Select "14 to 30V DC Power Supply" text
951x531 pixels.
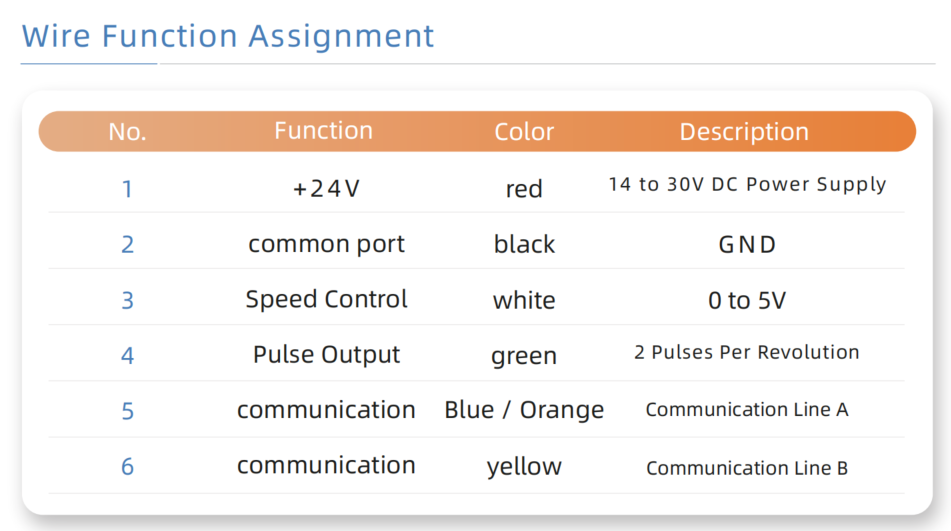(x=747, y=185)
